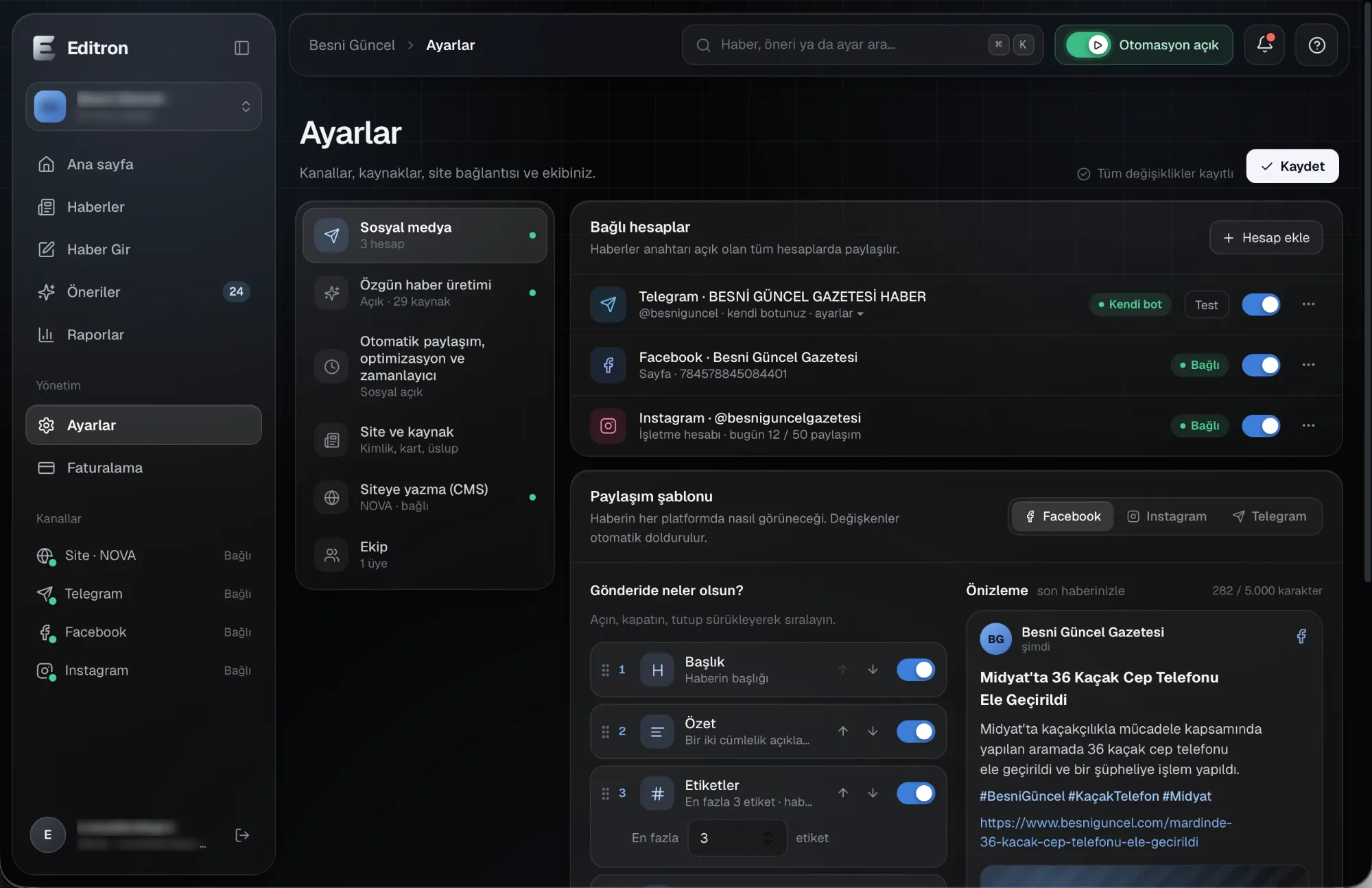The height and width of the screenshot is (888, 1372).
Task: Adjust the max etiket count stepper
Action: (x=768, y=837)
